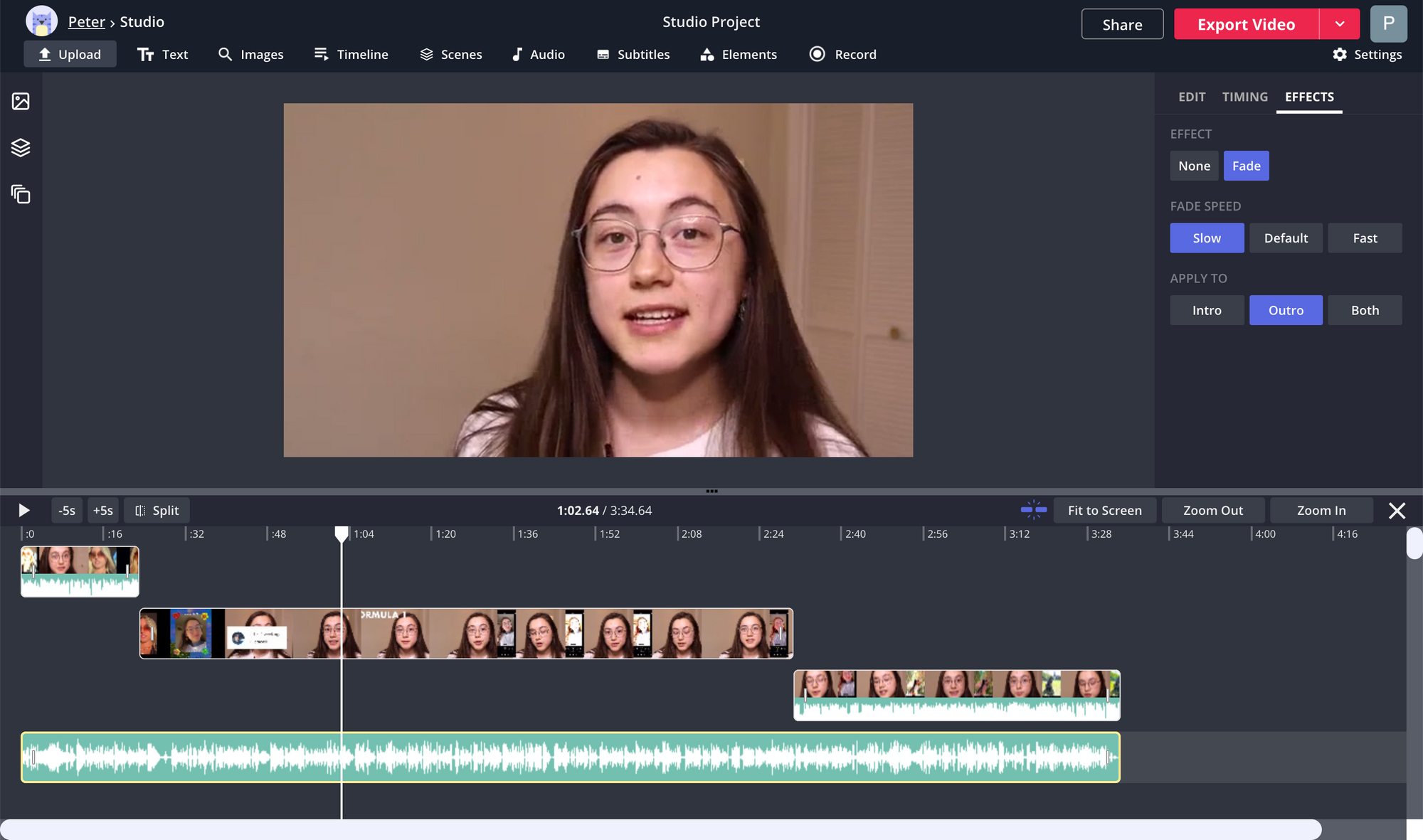Open Record from the top toolbar
The width and height of the screenshot is (1423, 840).
pos(843,54)
